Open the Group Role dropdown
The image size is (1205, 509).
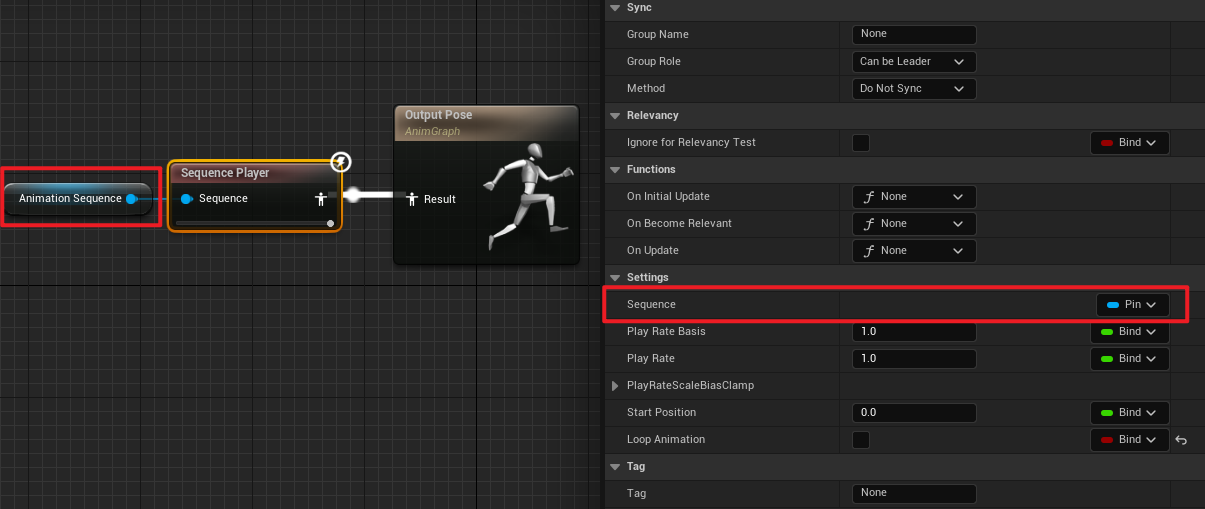coord(913,62)
